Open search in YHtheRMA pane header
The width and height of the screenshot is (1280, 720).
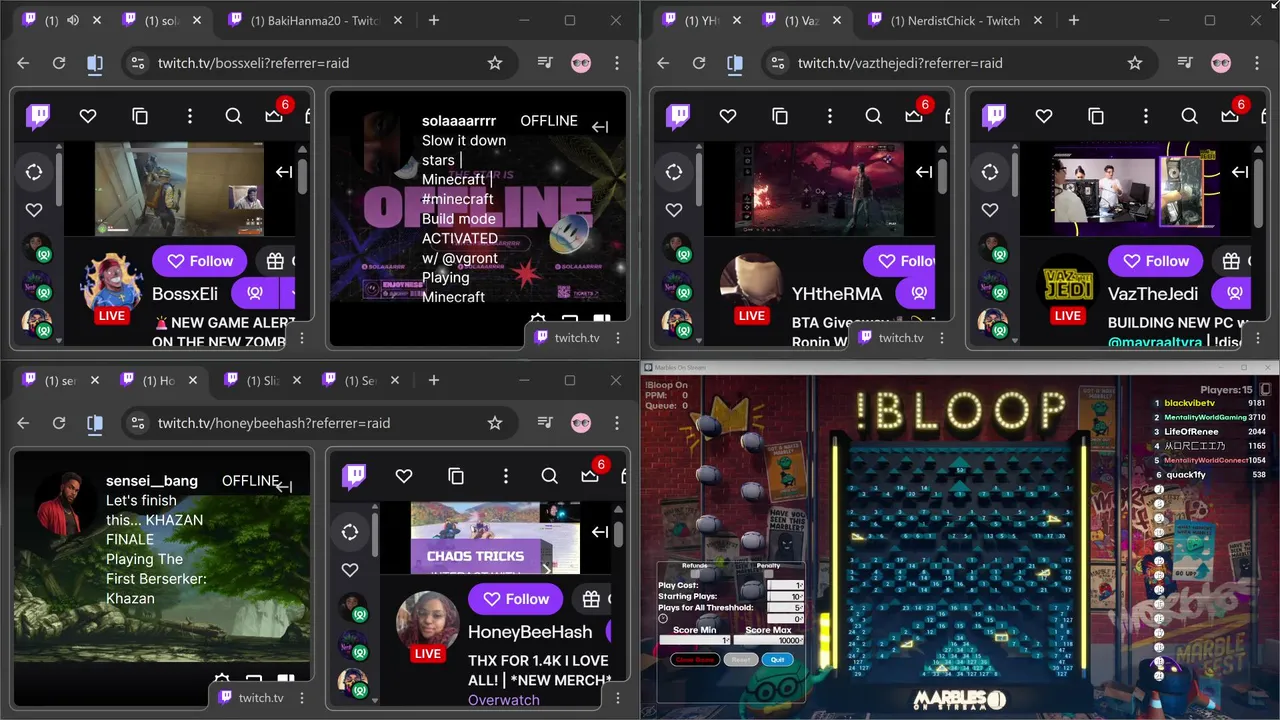click(874, 117)
